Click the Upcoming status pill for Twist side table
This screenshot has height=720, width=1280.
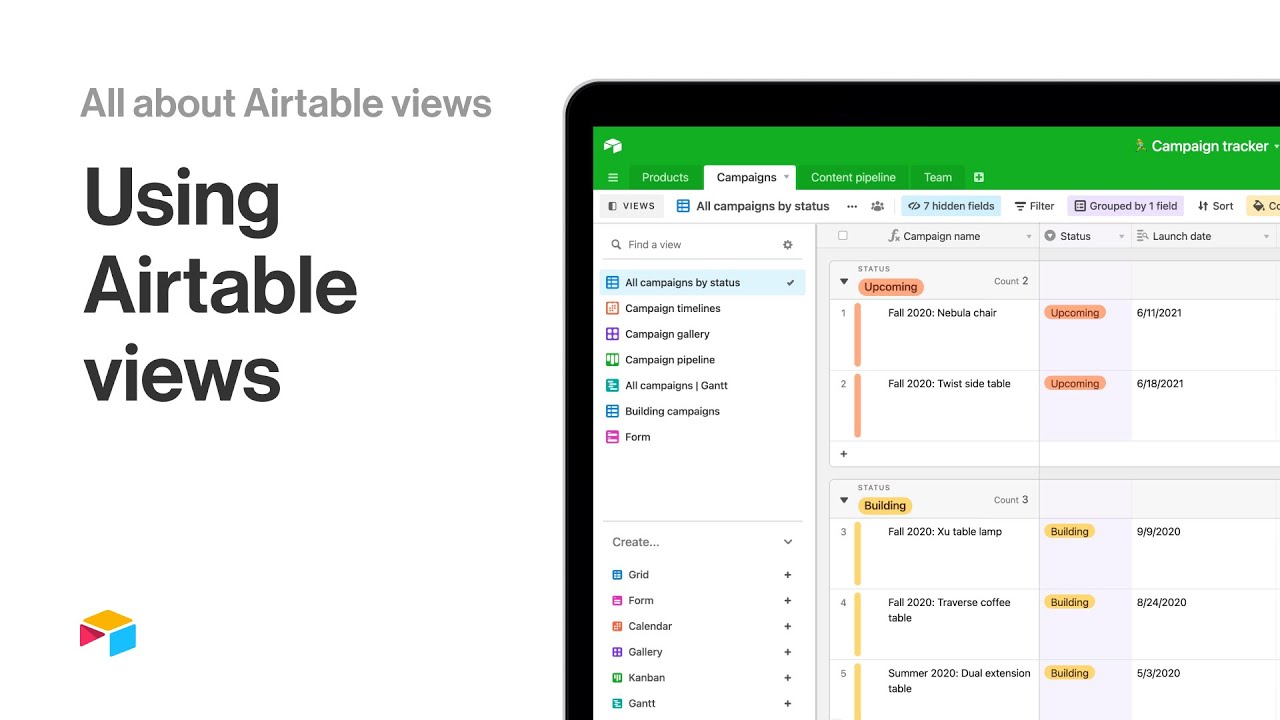tap(1075, 384)
